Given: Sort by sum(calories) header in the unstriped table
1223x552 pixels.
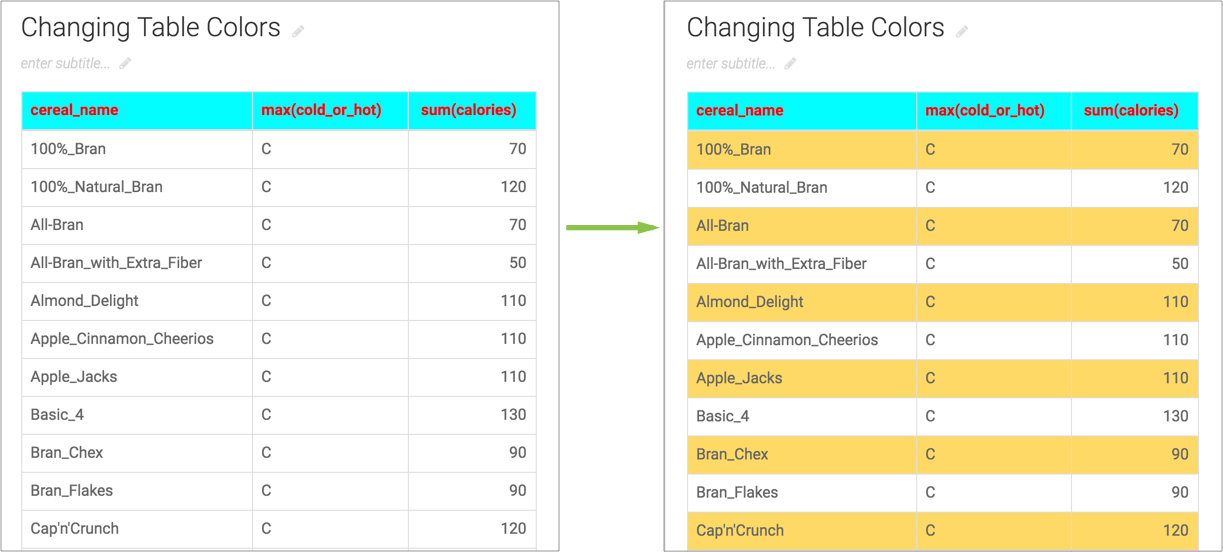Looking at the screenshot, I should click(468, 110).
